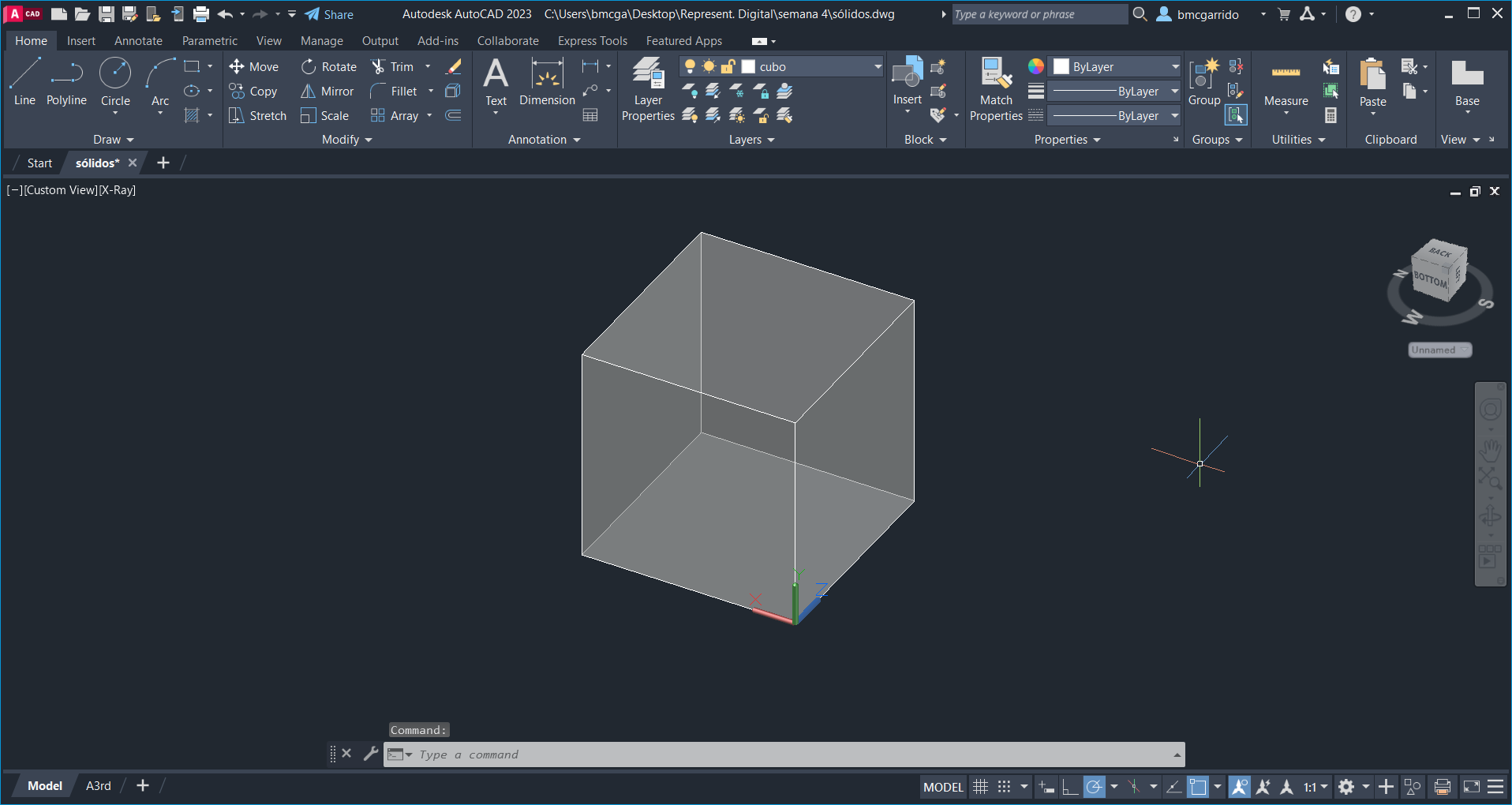Open the cubo layer dropdown

tap(878, 67)
